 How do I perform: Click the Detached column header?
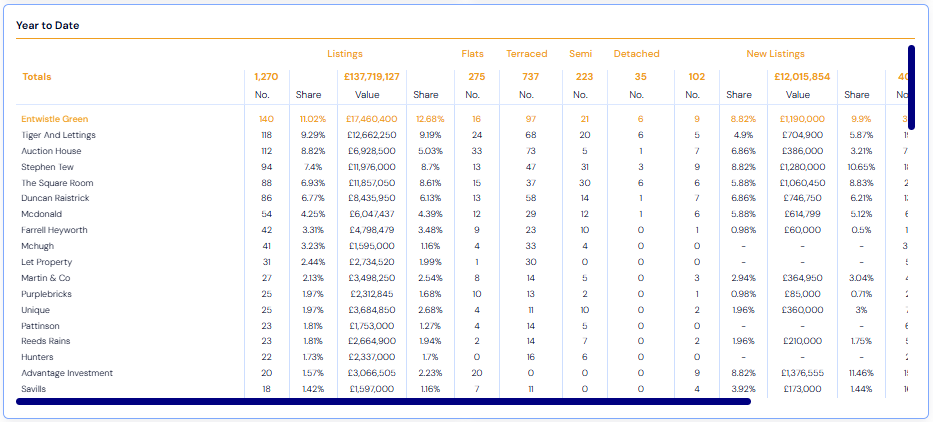coord(637,54)
